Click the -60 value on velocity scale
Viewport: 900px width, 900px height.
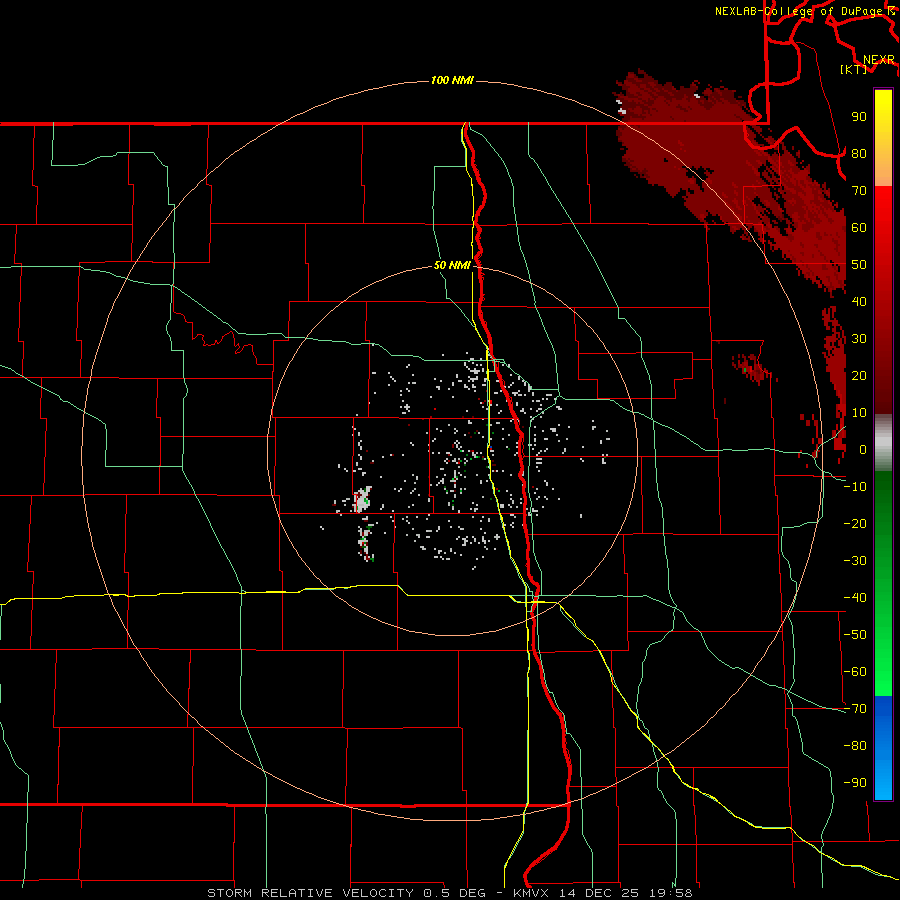[855, 672]
